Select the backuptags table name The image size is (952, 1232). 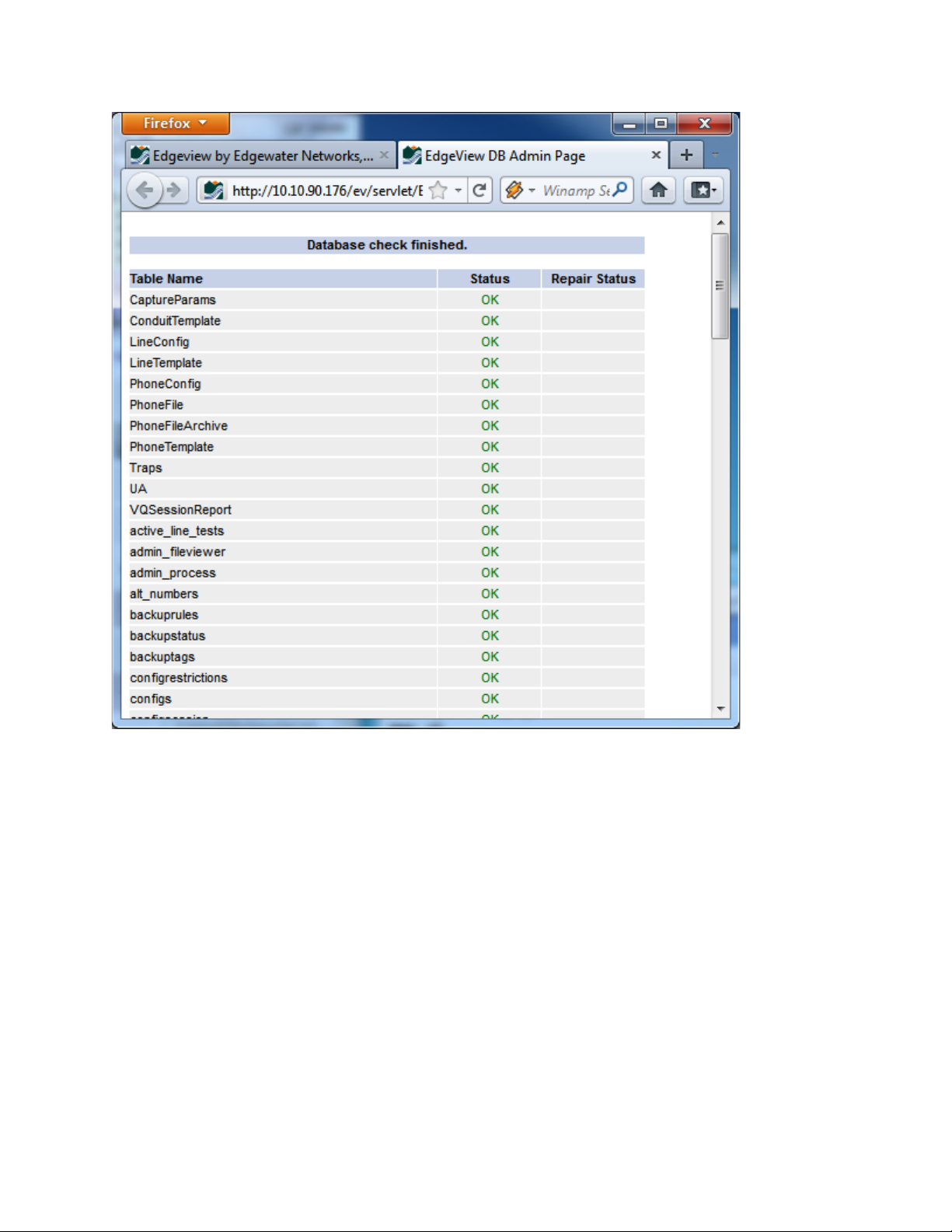click(x=162, y=657)
